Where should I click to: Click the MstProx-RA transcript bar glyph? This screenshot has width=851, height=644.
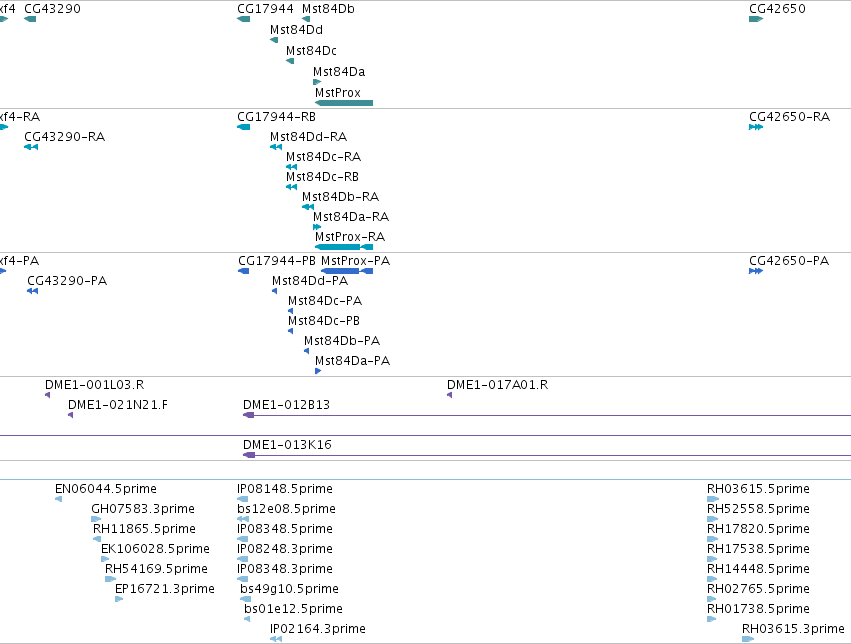point(344,247)
